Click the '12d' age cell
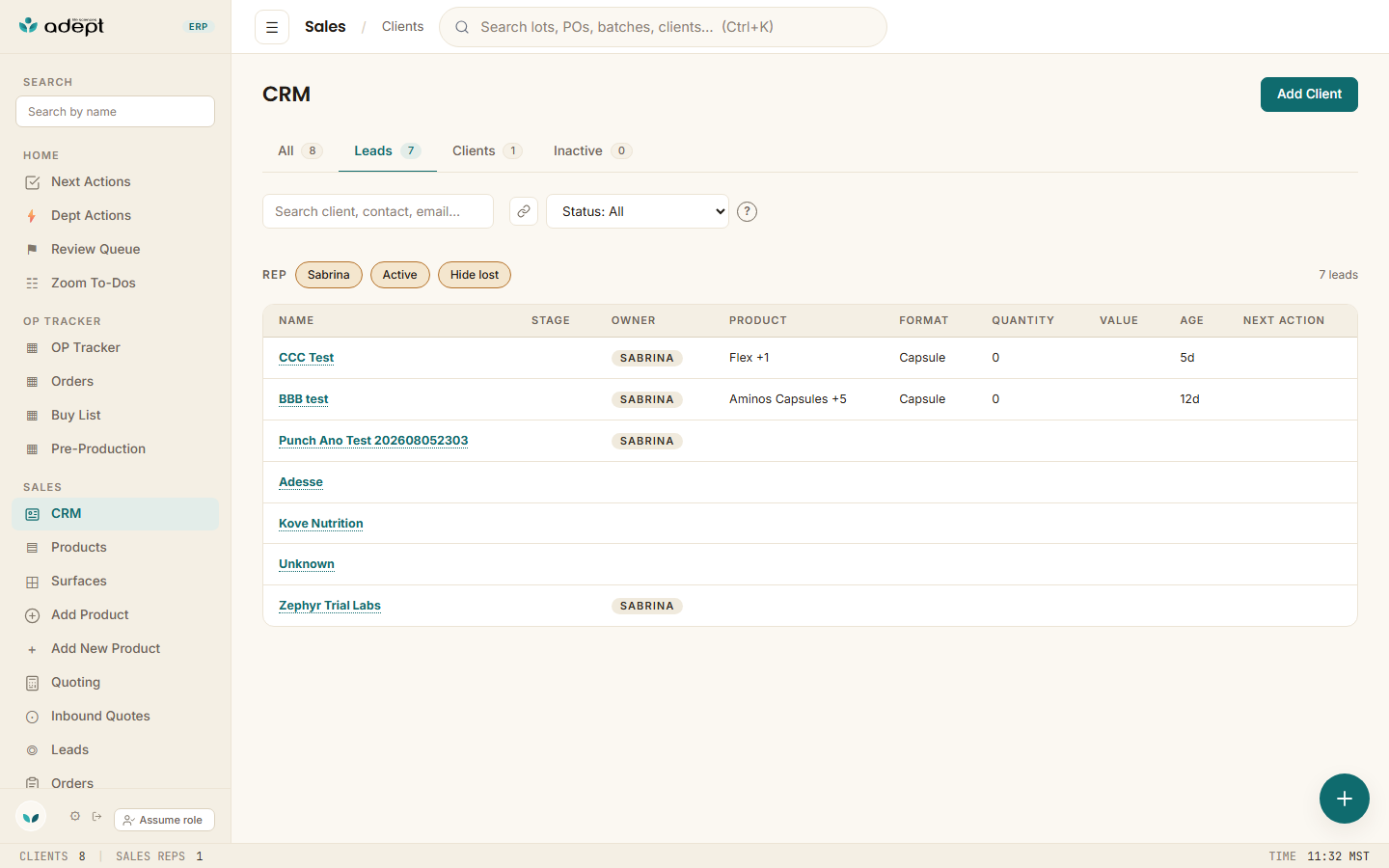 pyautogui.click(x=1190, y=399)
